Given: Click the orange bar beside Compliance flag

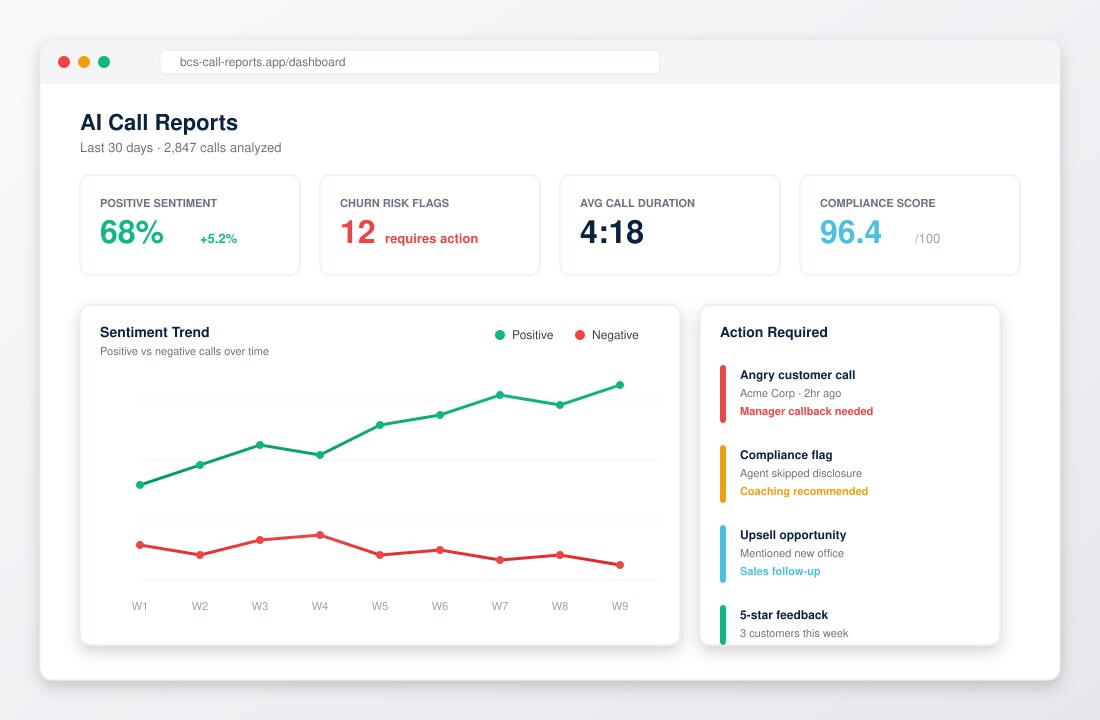Looking at the screenshot, I should click(x=723, y=474).
